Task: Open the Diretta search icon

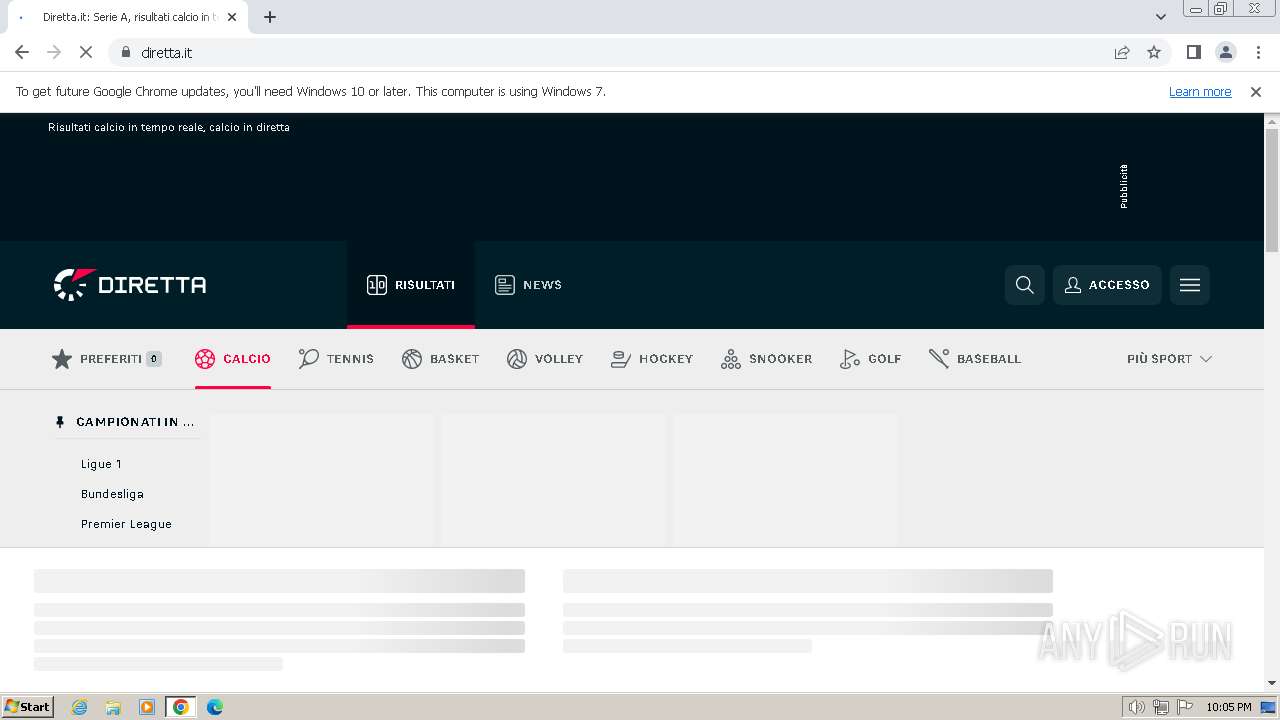Action: (x=1025, y=285)
